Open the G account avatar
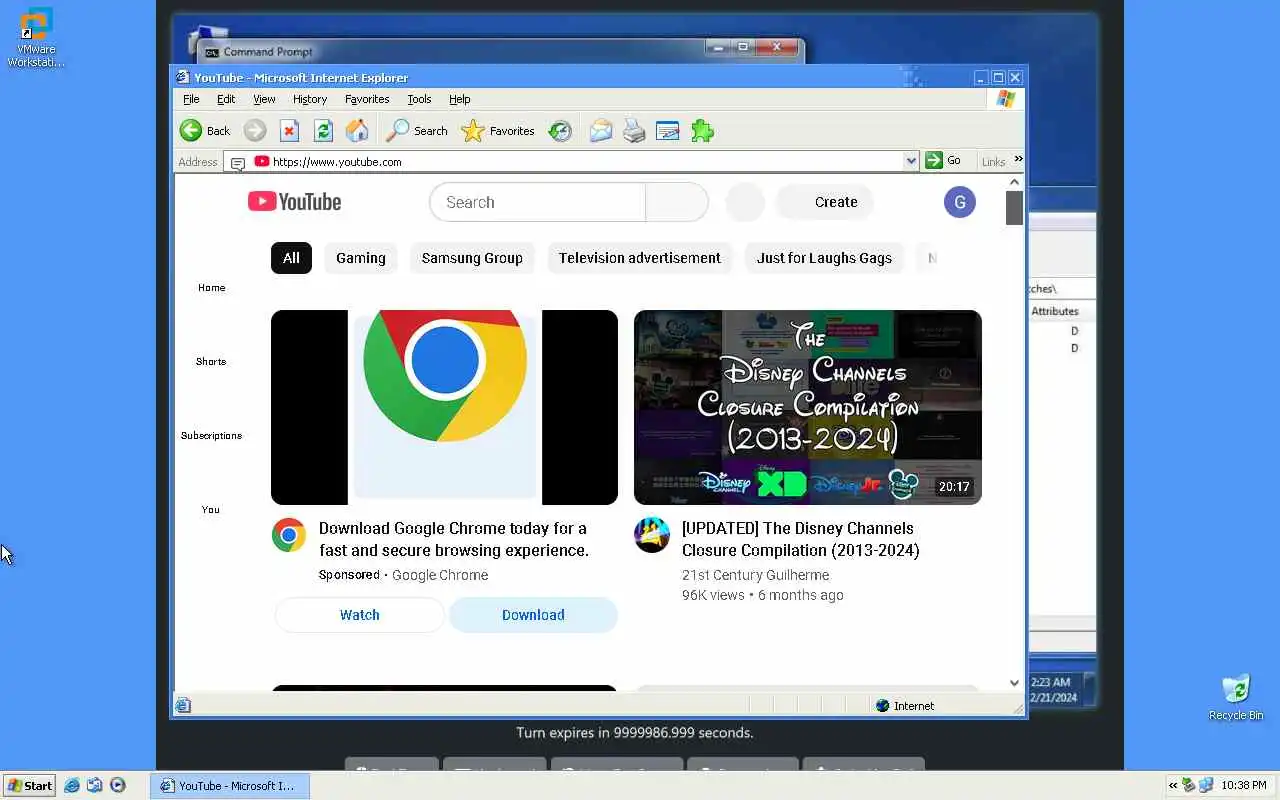Screen dimensions: 1280x800 (960, 202)
